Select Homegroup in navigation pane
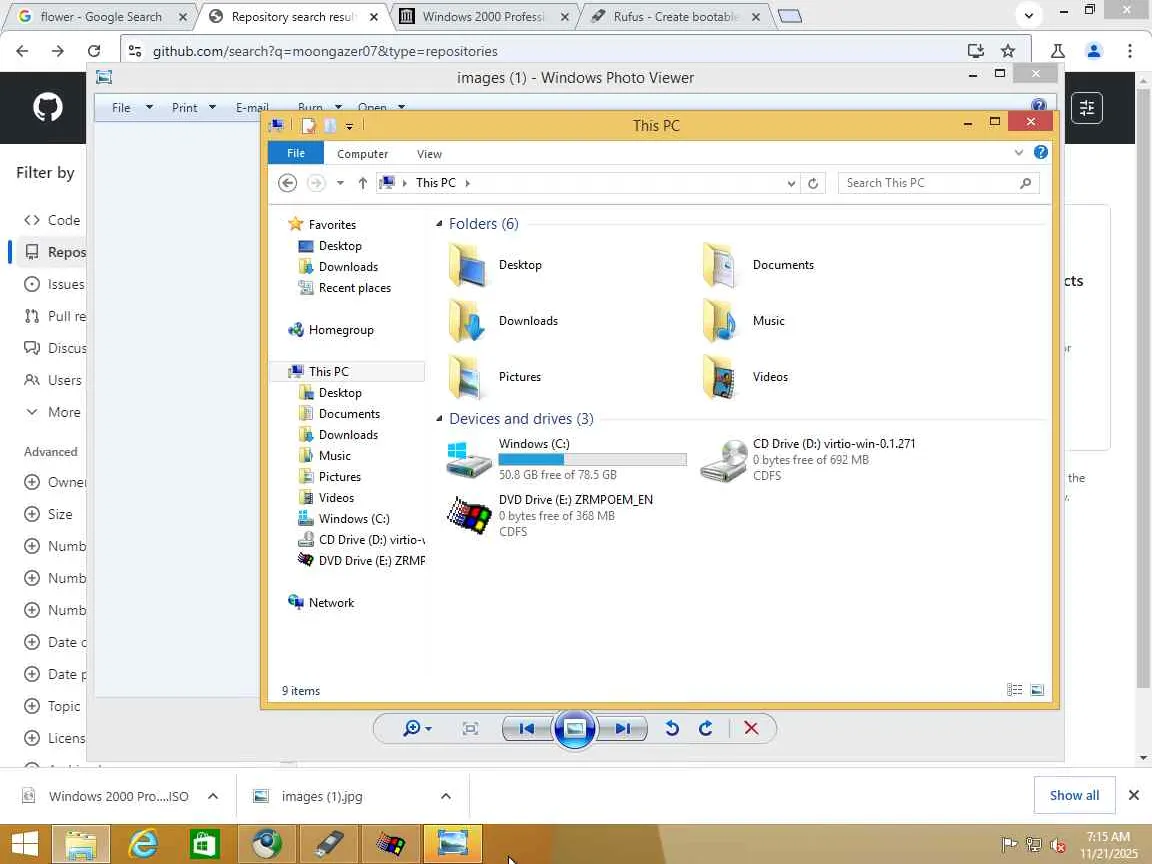Viewport: 1152px width, 864px height. pos(331,330)
